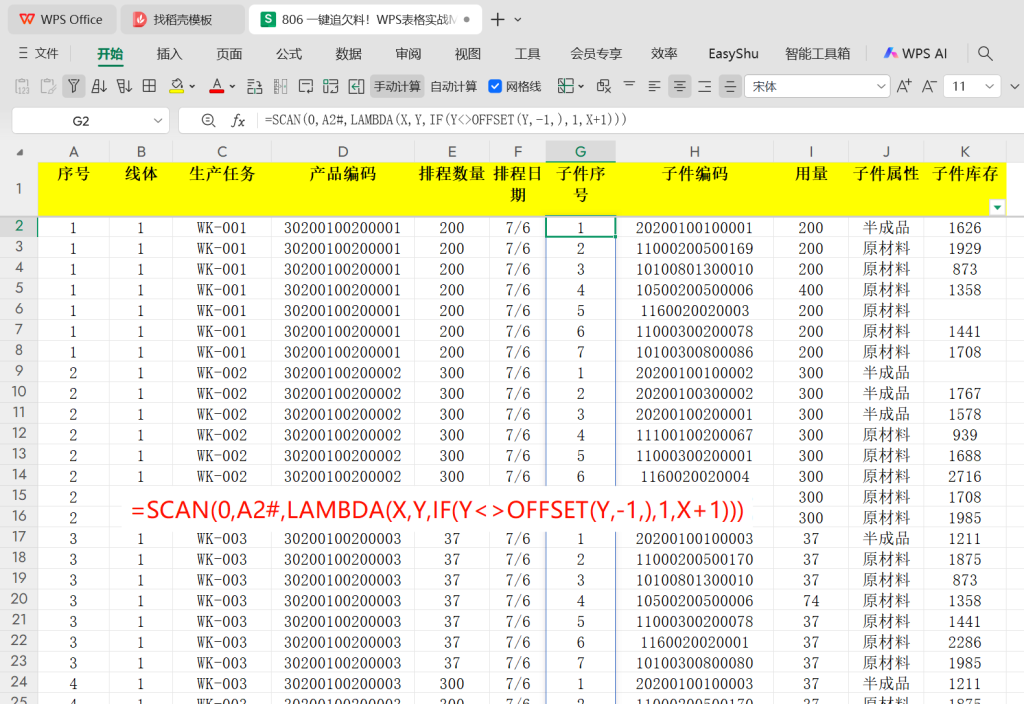The height and width of the screenshot is (704, 1024).
Task: Apply the red font color
Action: click(x=217, y=86)
